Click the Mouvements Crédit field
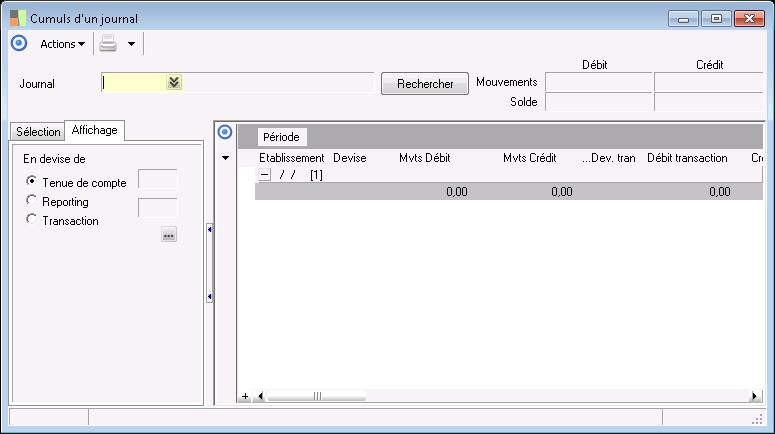The height and width of the screenshot is (434, 775). (x=708, y=82)
